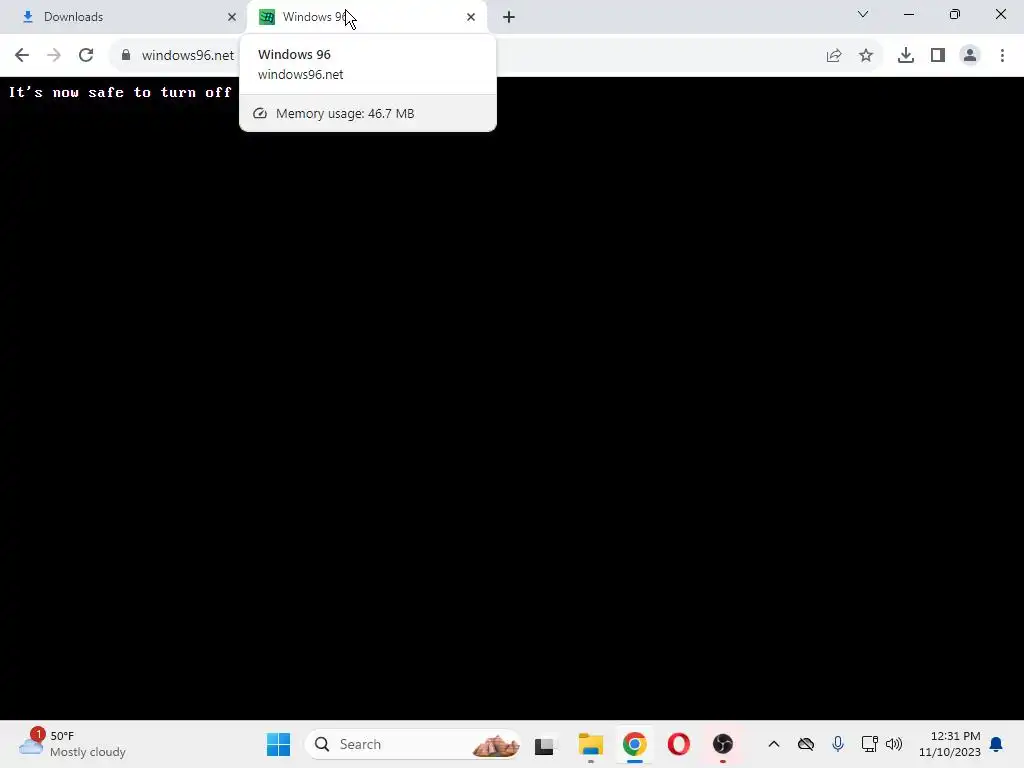The height and width of the screenshot is (768, 1024).
Task: View site security lock info
Action: [x=126, y=55]
